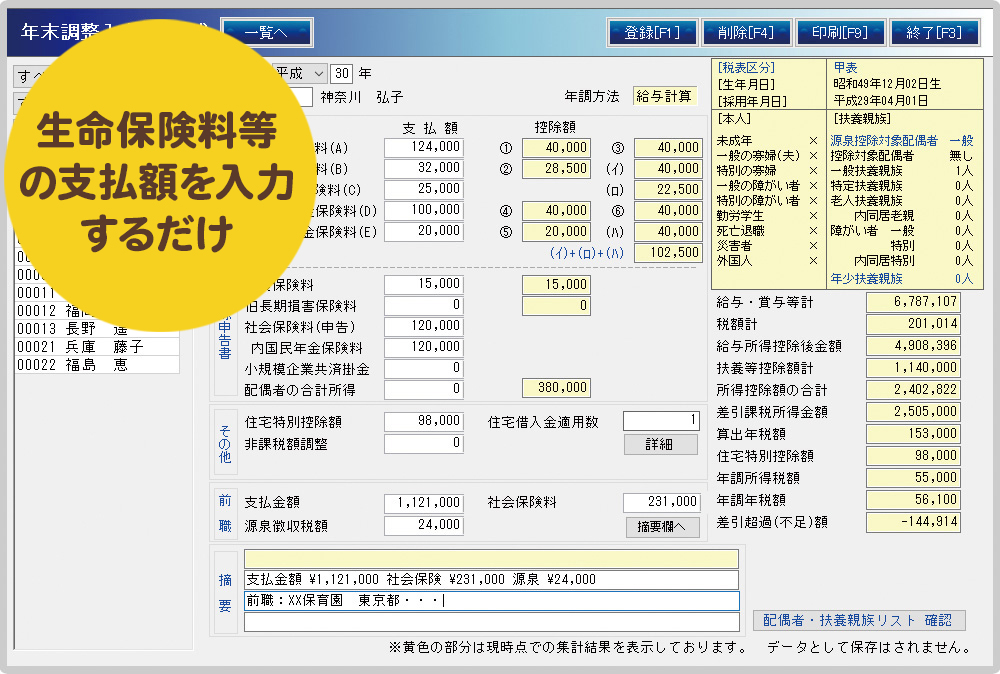
Task: Open 配偶者・扶養親族リスト 確認 button
Action: pos(859,621)
